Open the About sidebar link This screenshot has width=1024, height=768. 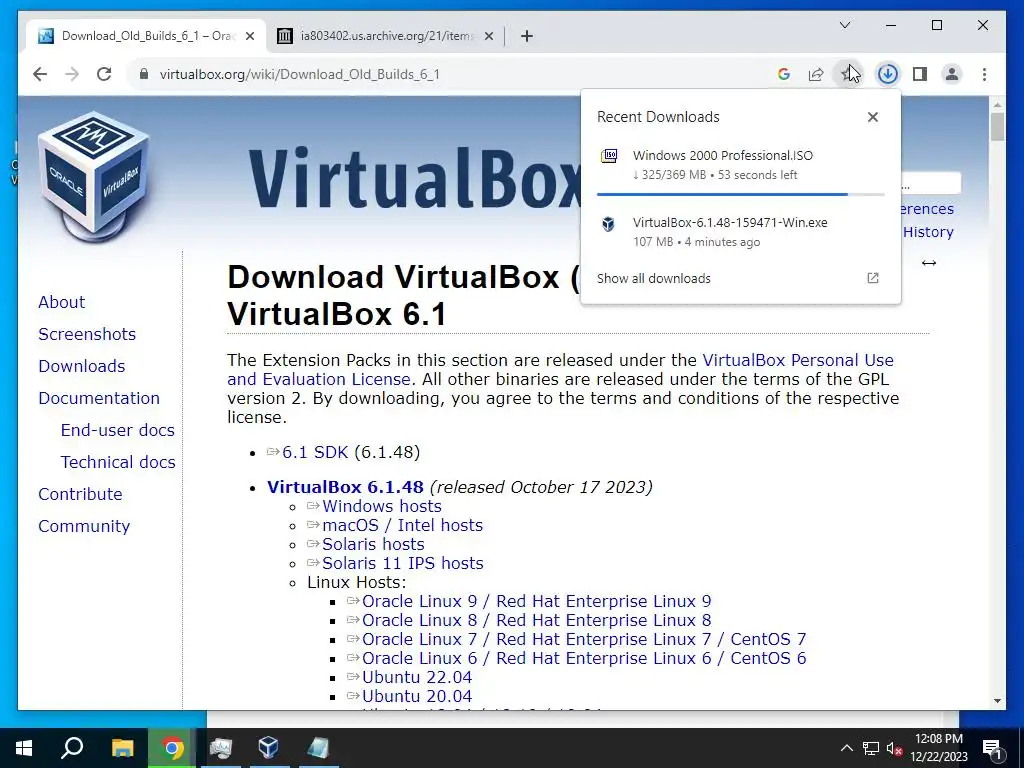[61, 302]
